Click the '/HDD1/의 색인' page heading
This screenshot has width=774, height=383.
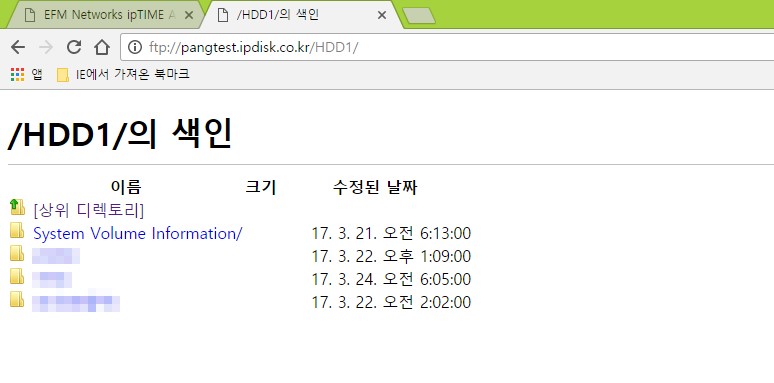[x=120, y=134]
